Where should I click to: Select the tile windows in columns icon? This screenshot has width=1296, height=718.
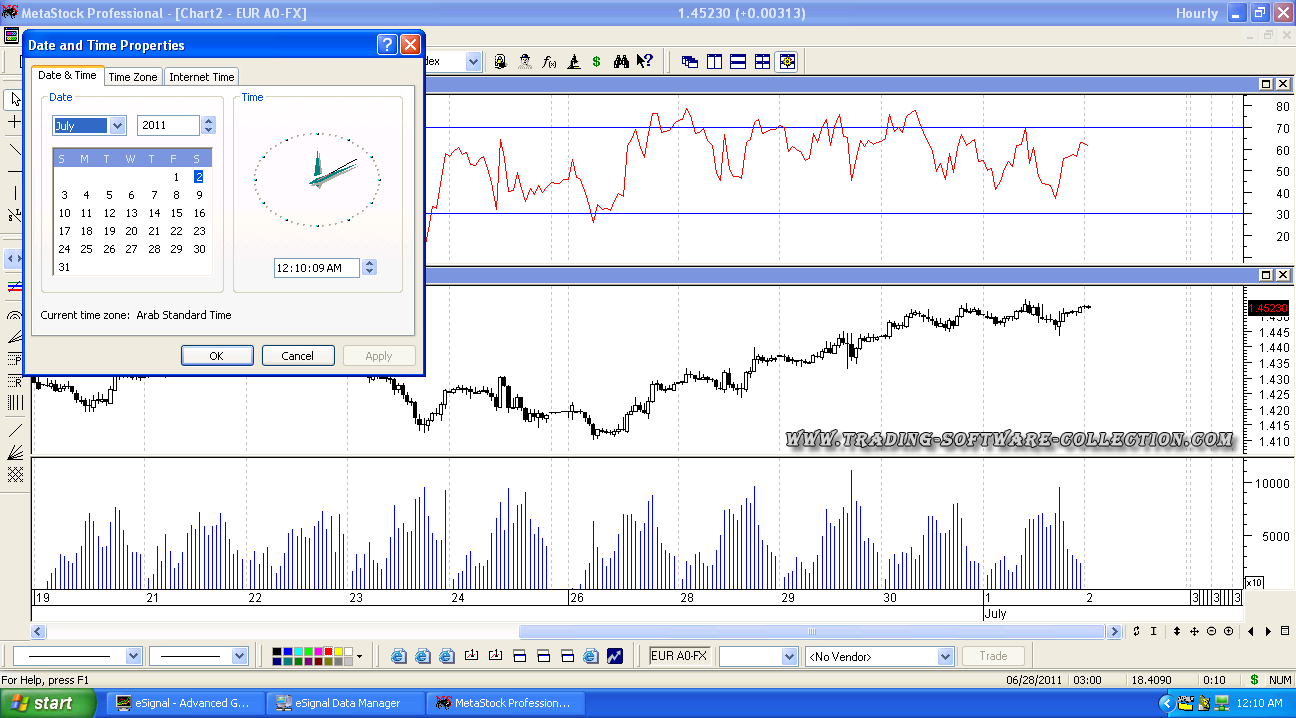(x=714, y=62)
